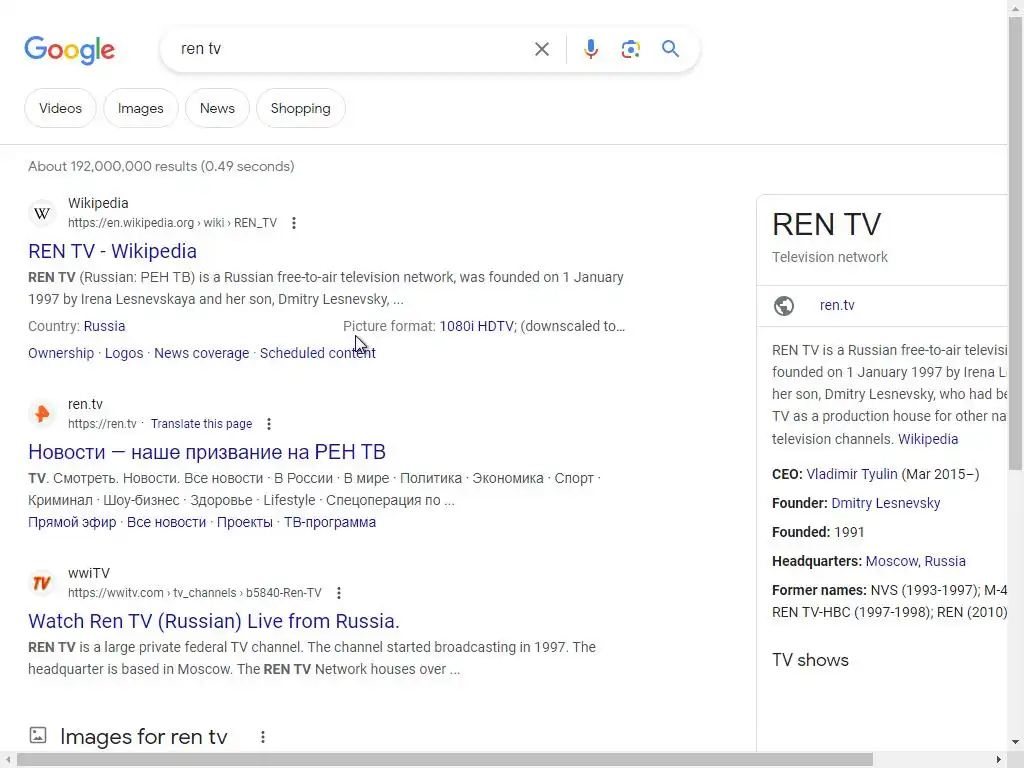Switch to Images search filter
Screen dimensions: 1024x768
[x=140, y=108]
